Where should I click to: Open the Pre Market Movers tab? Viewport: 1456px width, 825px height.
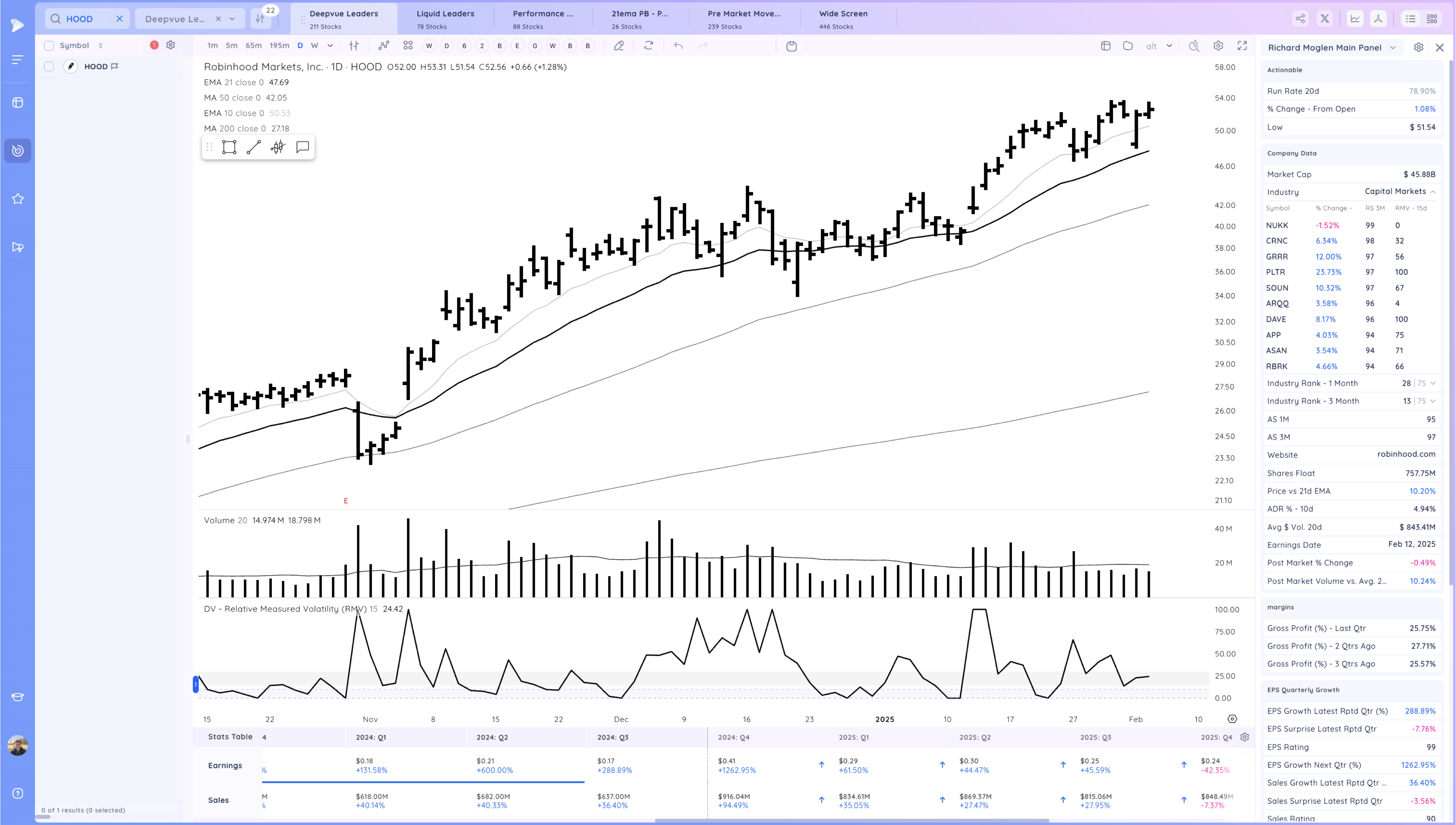click(x=744, y=19)
